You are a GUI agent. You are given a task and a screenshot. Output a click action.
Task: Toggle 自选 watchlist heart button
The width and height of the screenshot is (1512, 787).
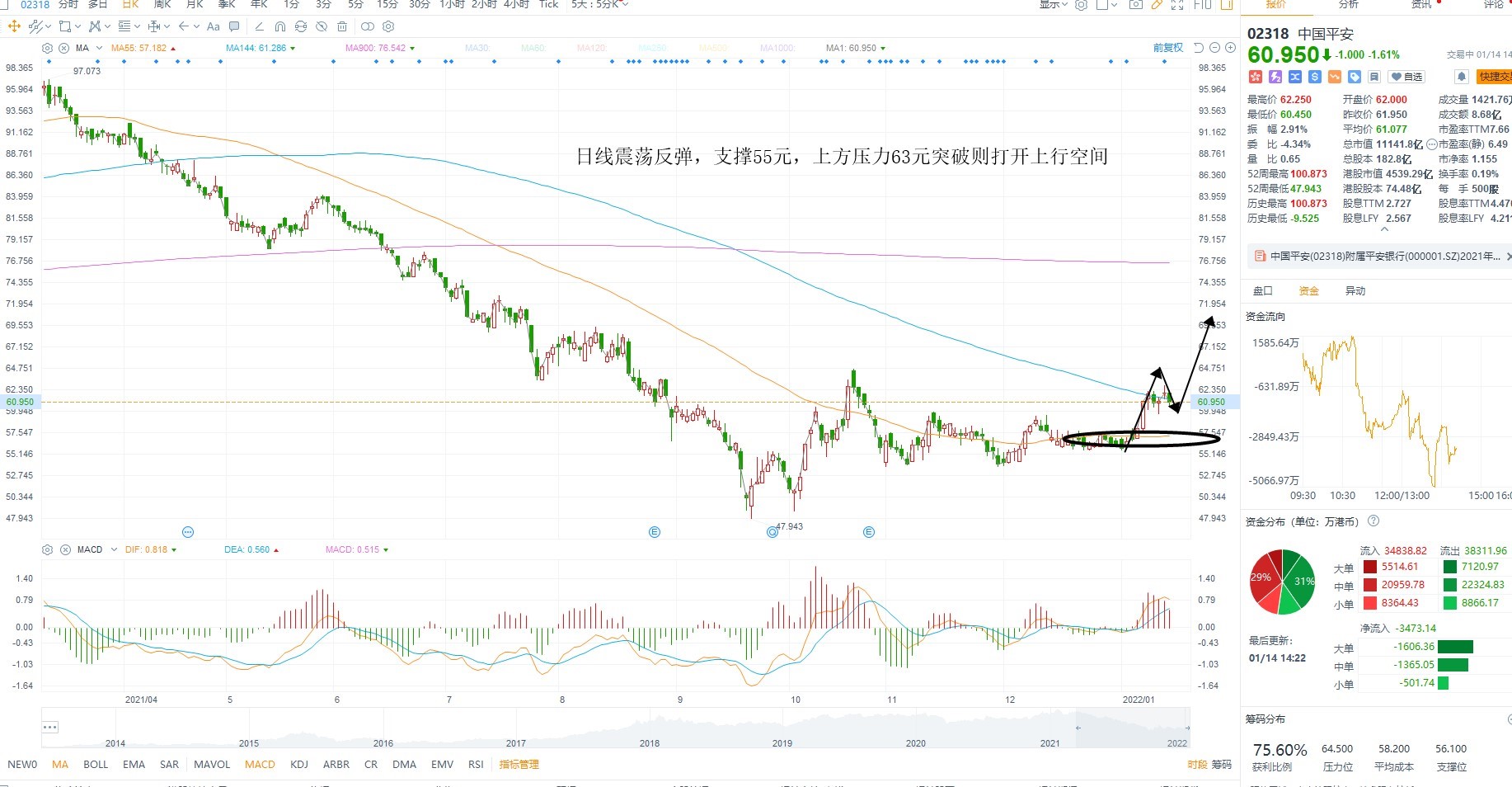tap(1406, 77)
